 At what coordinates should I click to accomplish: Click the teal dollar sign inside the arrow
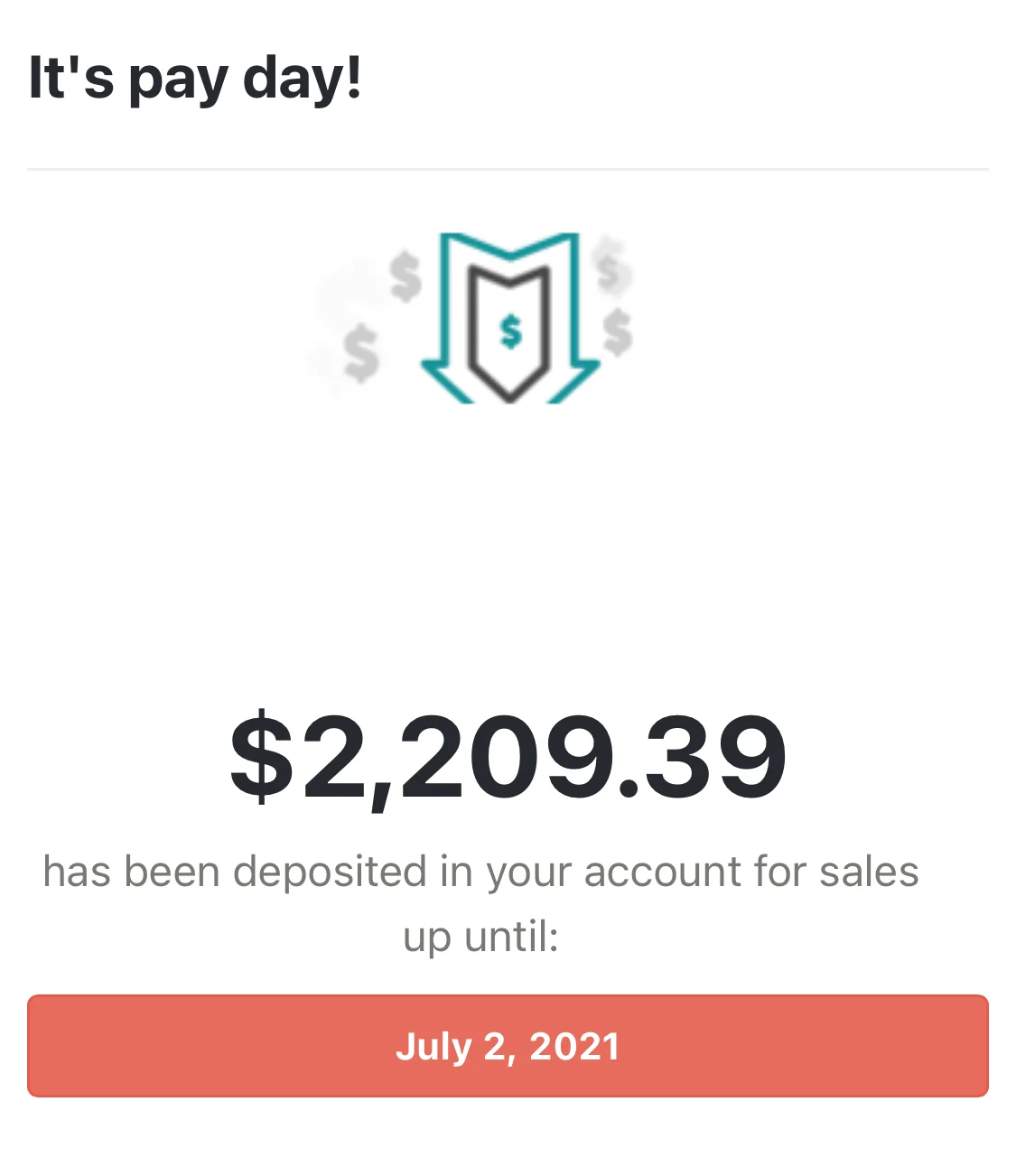(511, 331)
